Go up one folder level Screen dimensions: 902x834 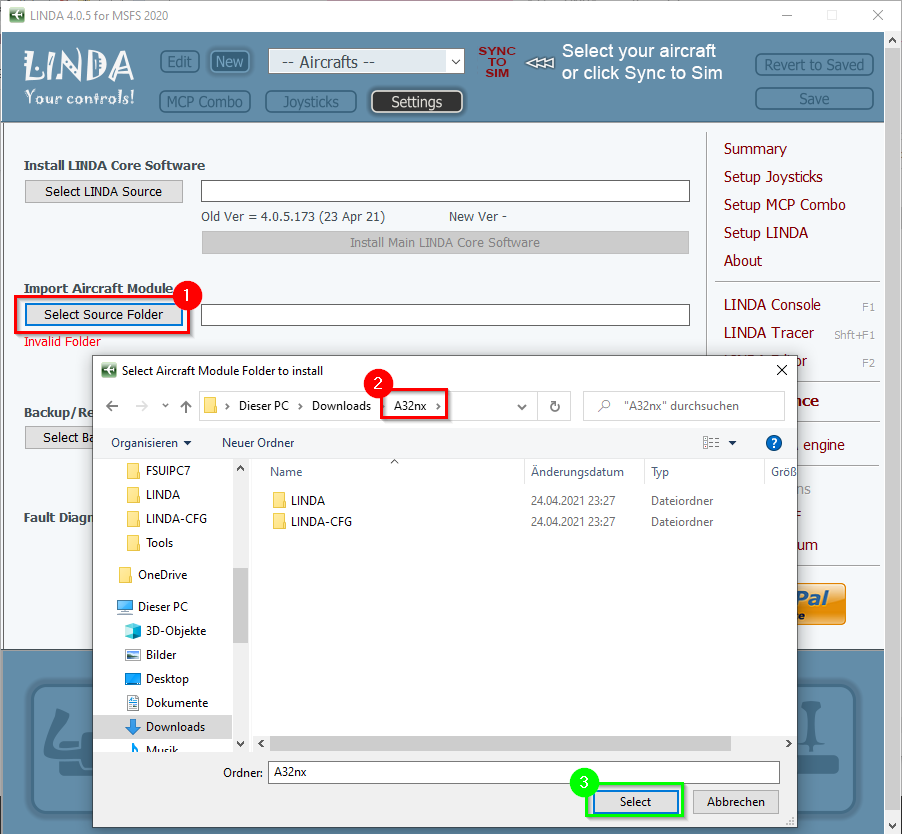(185, 406)
